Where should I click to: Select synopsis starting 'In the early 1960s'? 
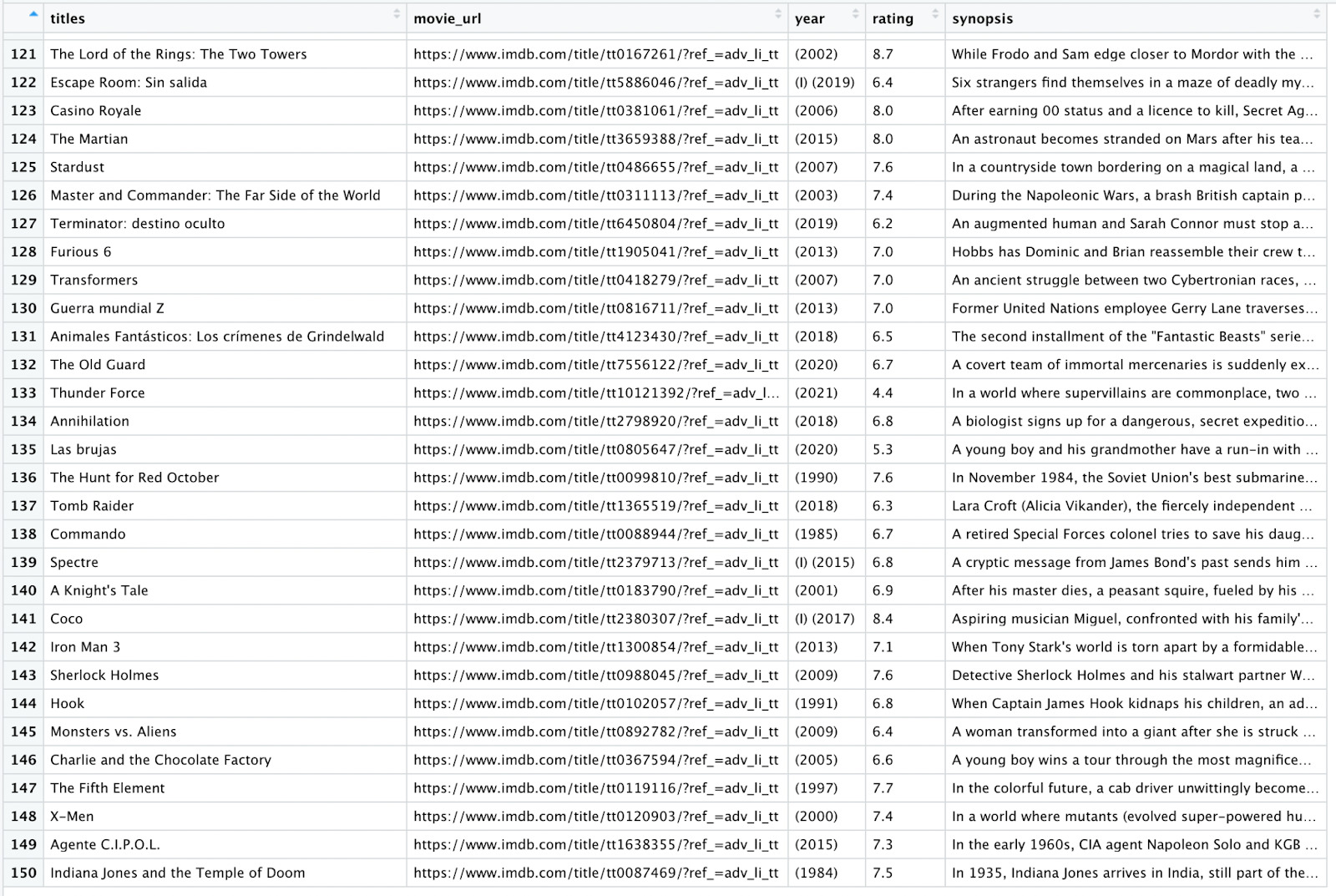coord(1135,845)
